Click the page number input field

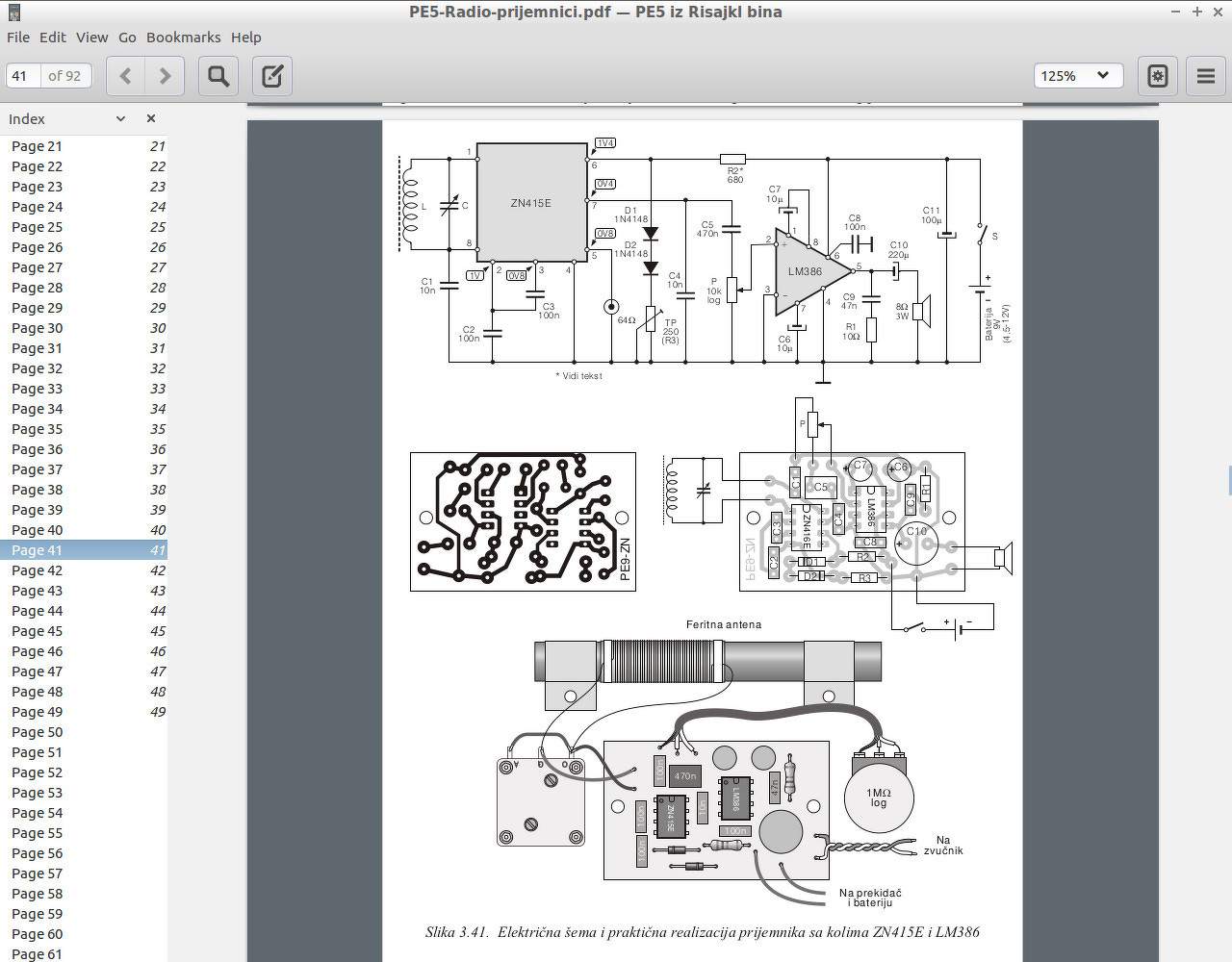(x=23, y=76)
